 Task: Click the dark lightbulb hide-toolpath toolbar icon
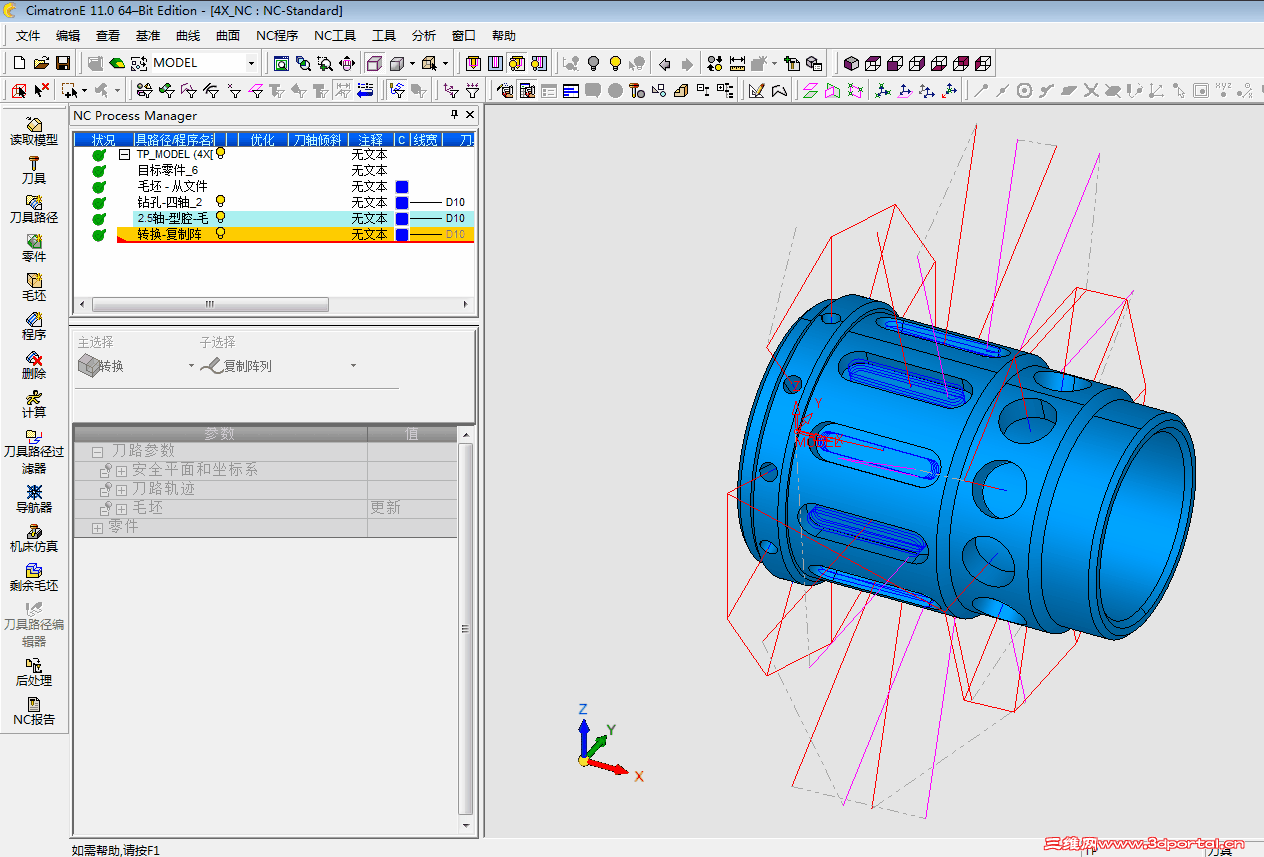coord(593,63)
